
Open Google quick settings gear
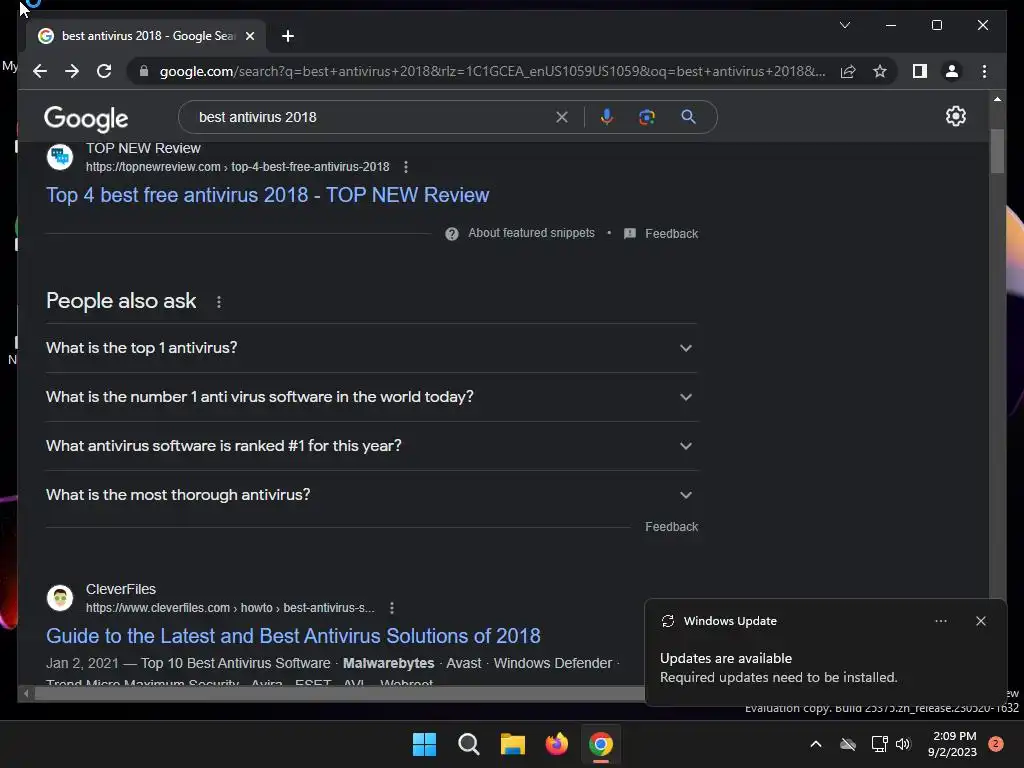point(955,116)
